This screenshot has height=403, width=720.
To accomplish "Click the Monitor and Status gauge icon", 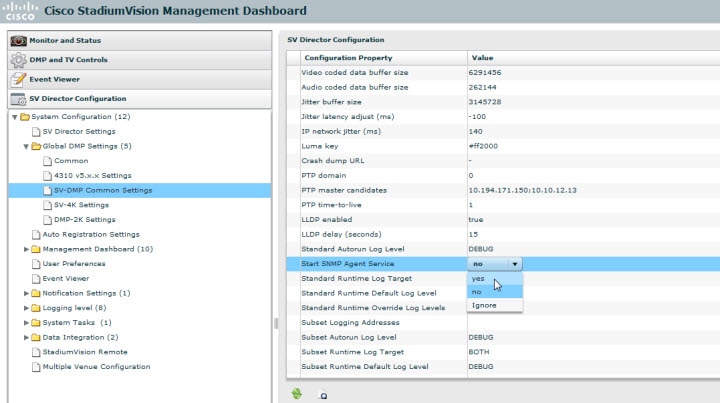I will [x=18, y=41].
